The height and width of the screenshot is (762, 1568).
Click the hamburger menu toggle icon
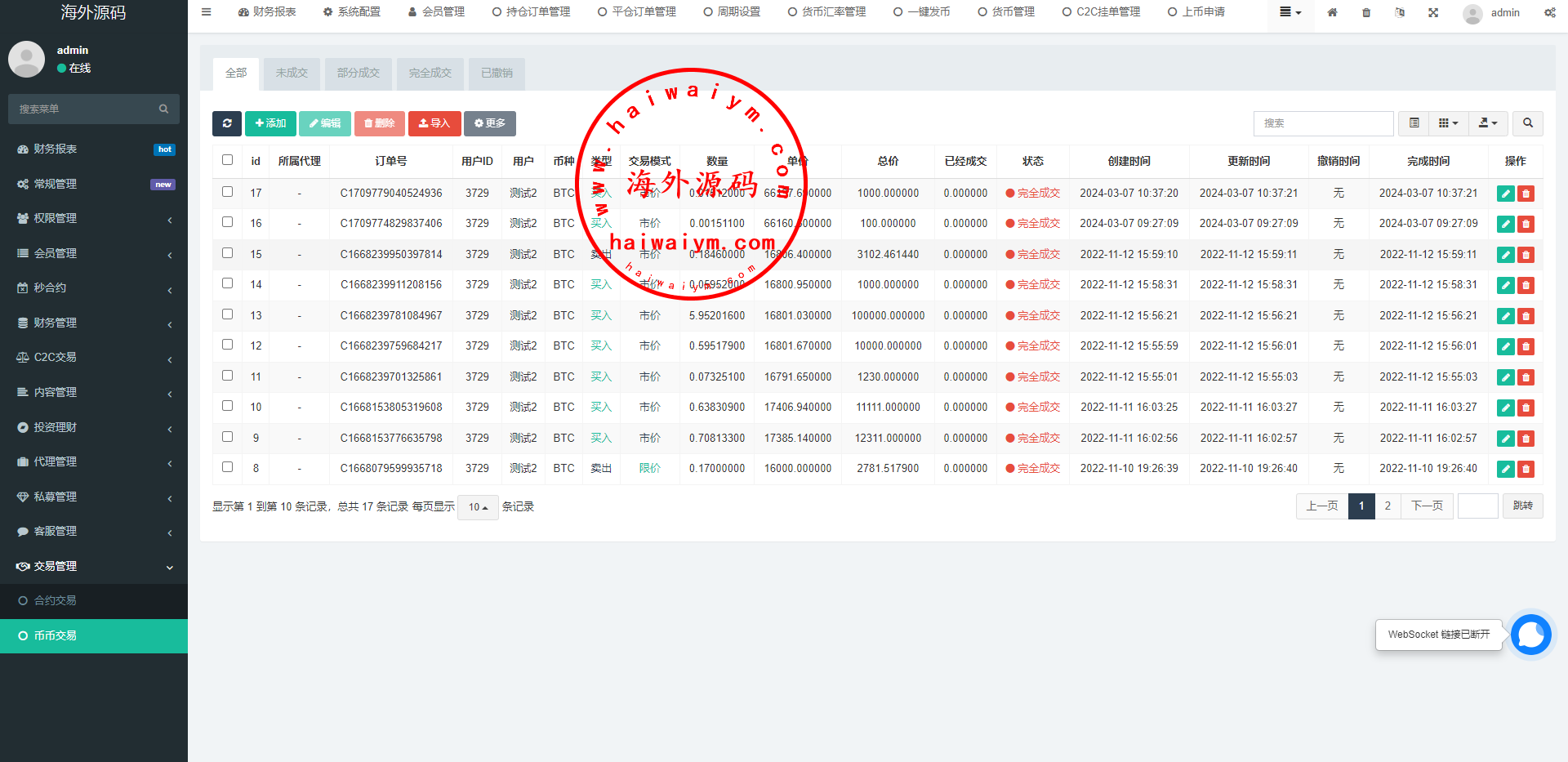(x=207, y=12)
